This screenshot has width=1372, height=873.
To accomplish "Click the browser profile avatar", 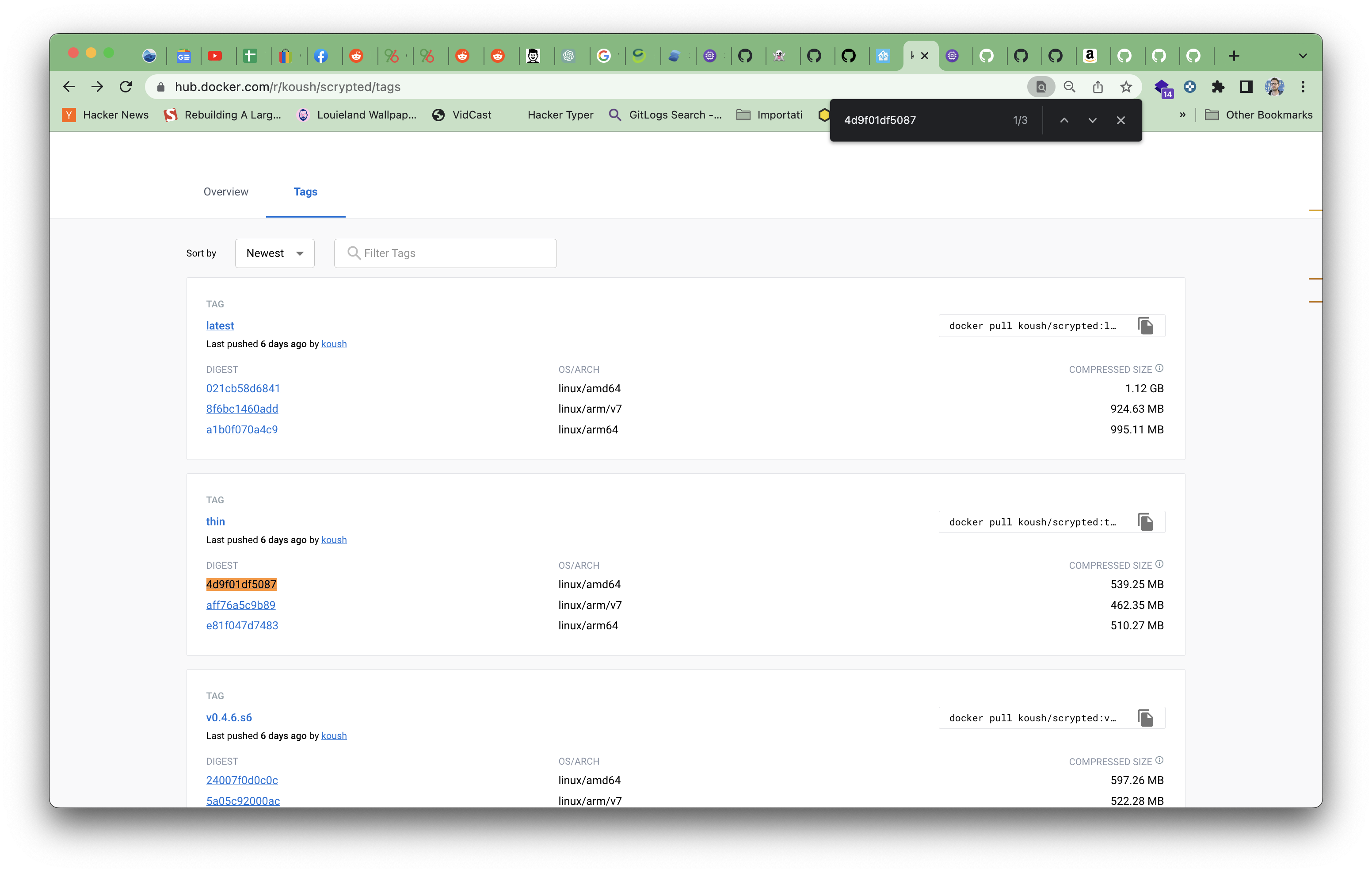I will pyautogui.click(x=1275, y=87).
